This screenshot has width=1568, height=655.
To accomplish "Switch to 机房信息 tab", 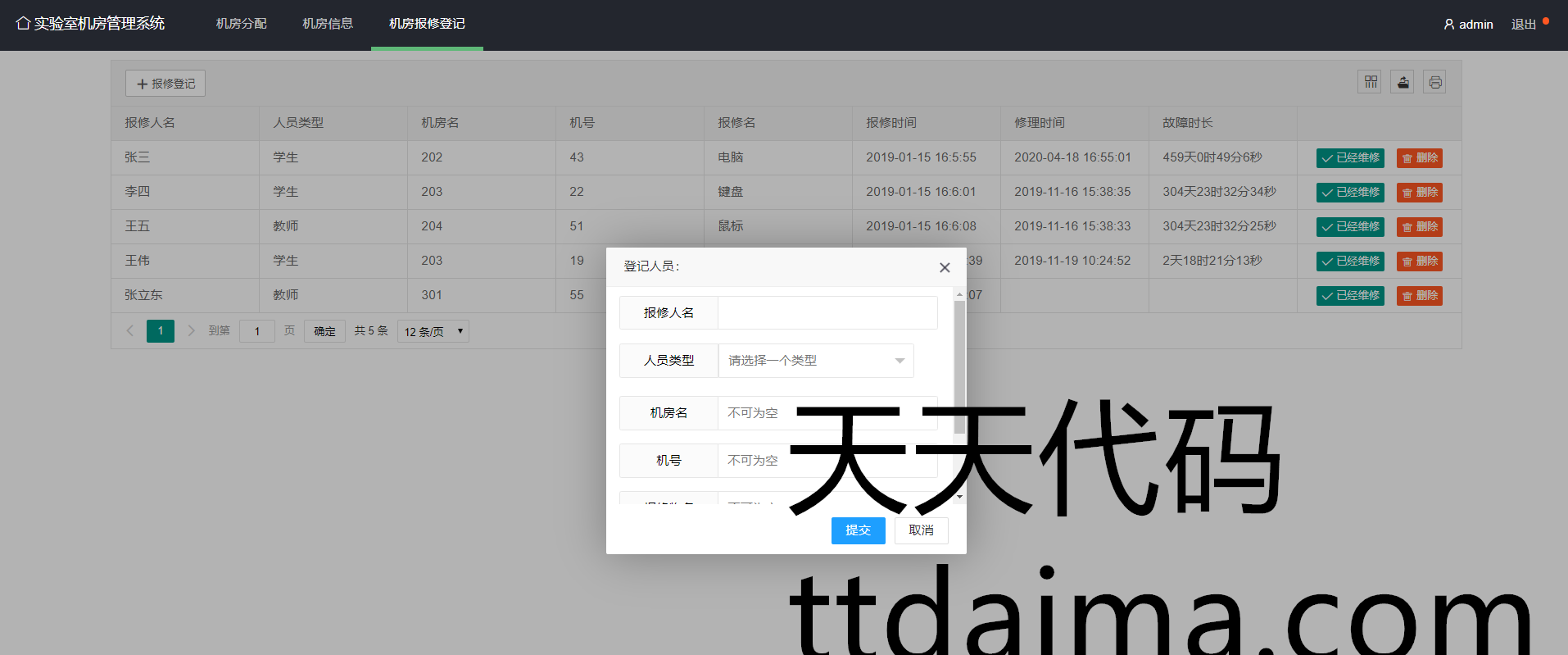I will click(328, 24).
